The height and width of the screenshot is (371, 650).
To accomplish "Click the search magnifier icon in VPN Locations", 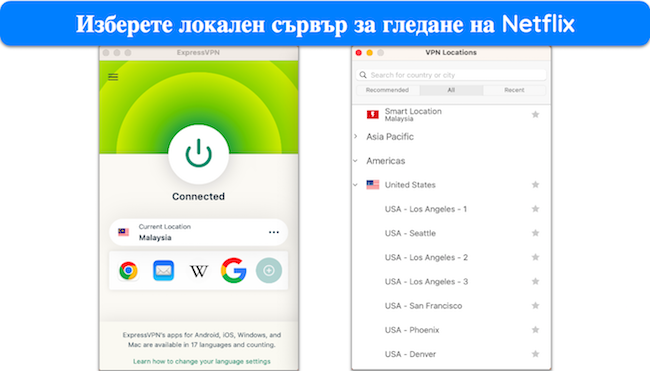I will pyautogui.click(x=363, y=75).
